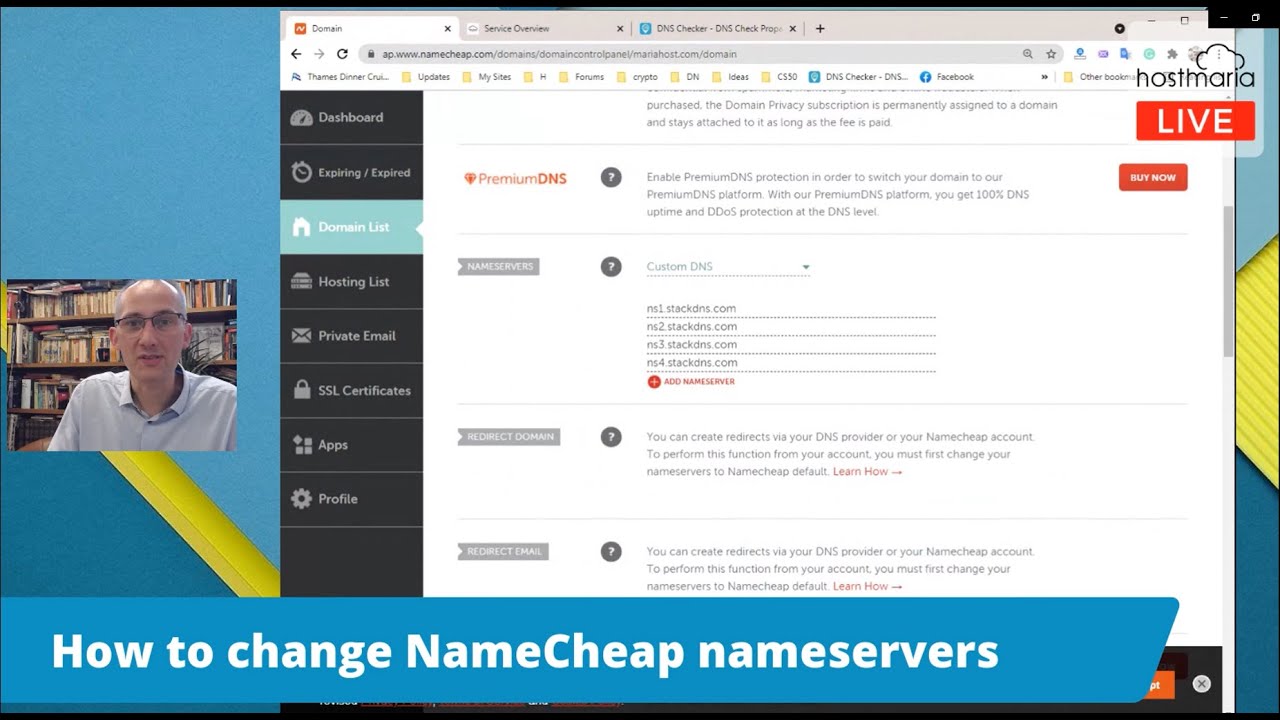The image size is (1280, 720).
Task: Open the crypto bookmark folder
Action: point(637,77)
